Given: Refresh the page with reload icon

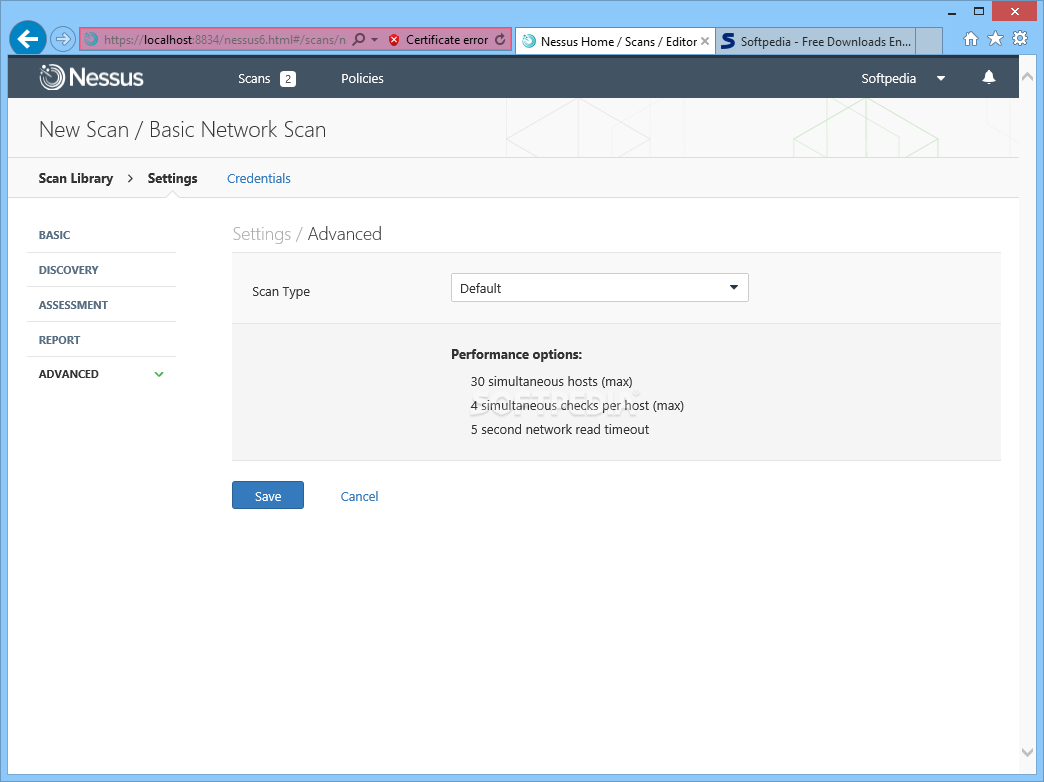Looking at the screenshot, I should pyautogui.click(x=500, y=39).
